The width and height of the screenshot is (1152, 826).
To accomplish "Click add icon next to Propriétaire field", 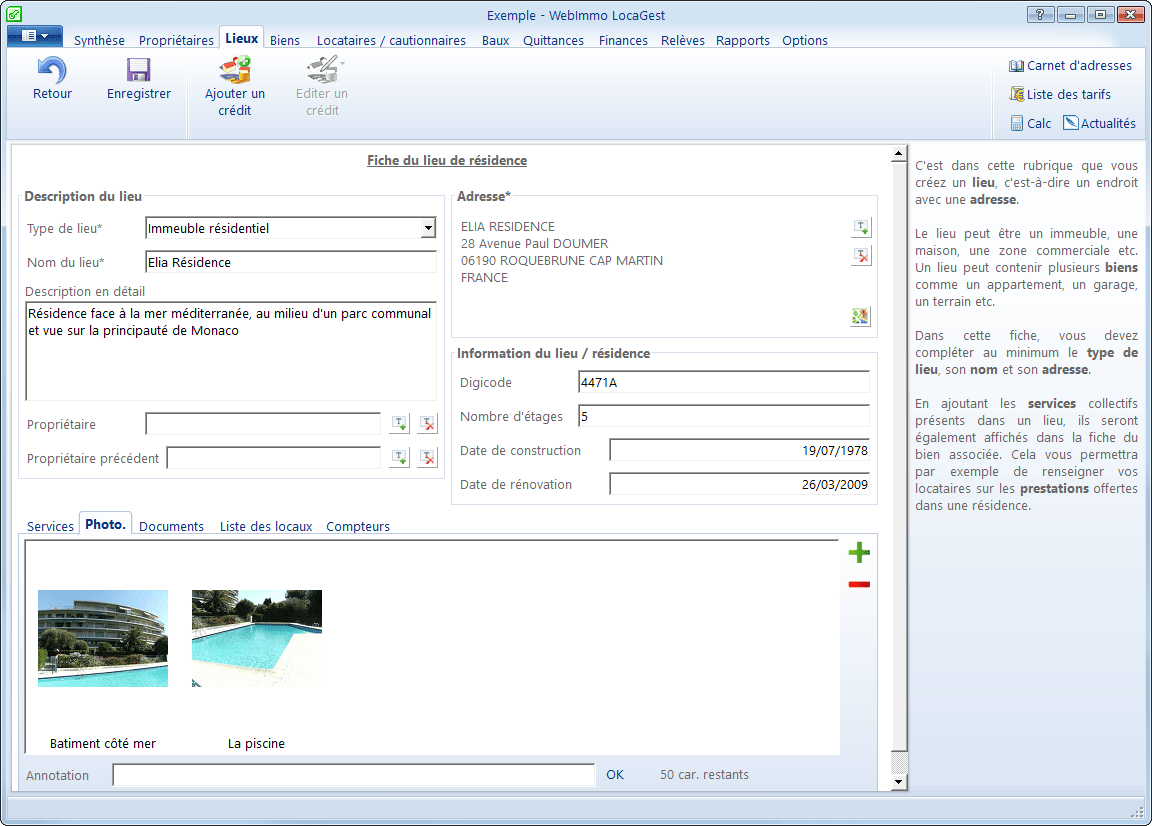I will tap(399, 424).
